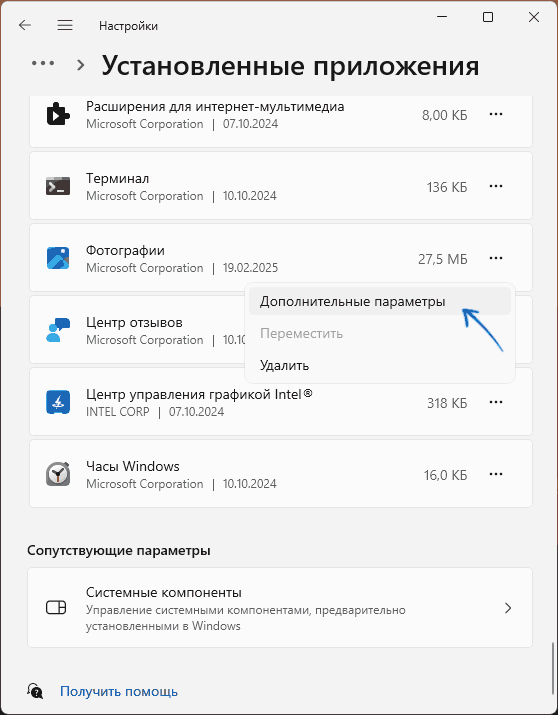
Task: Open more options for Фотографии
Action: tap(496, 259)
